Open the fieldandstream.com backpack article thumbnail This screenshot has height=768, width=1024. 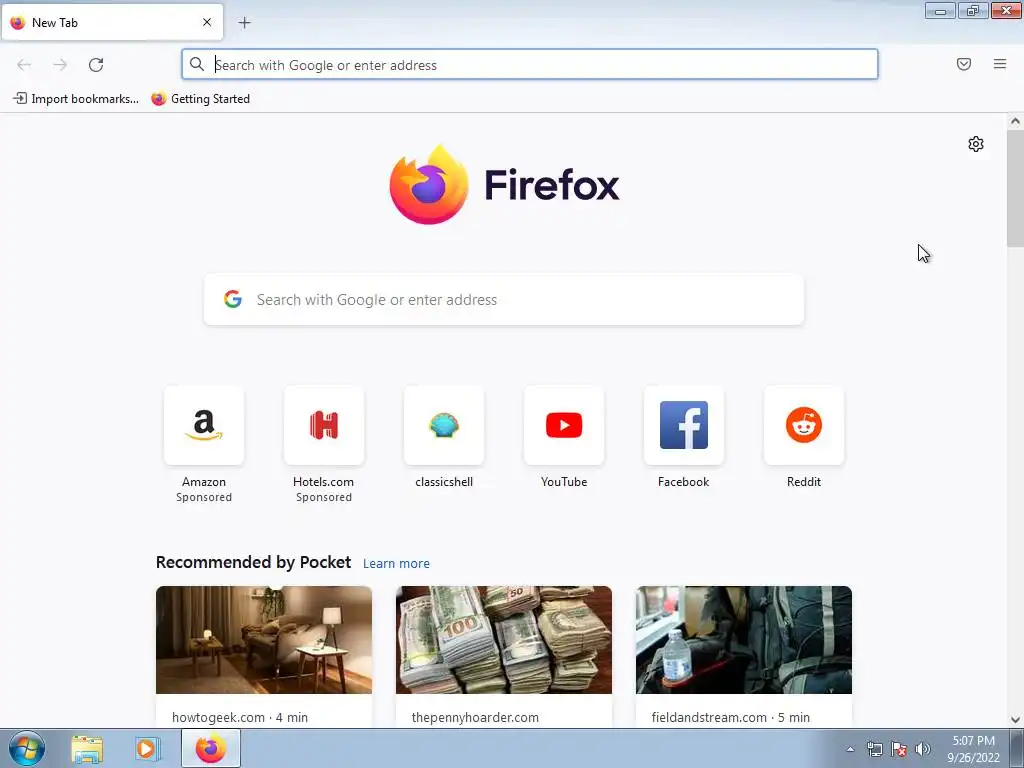tap(744, 640)
